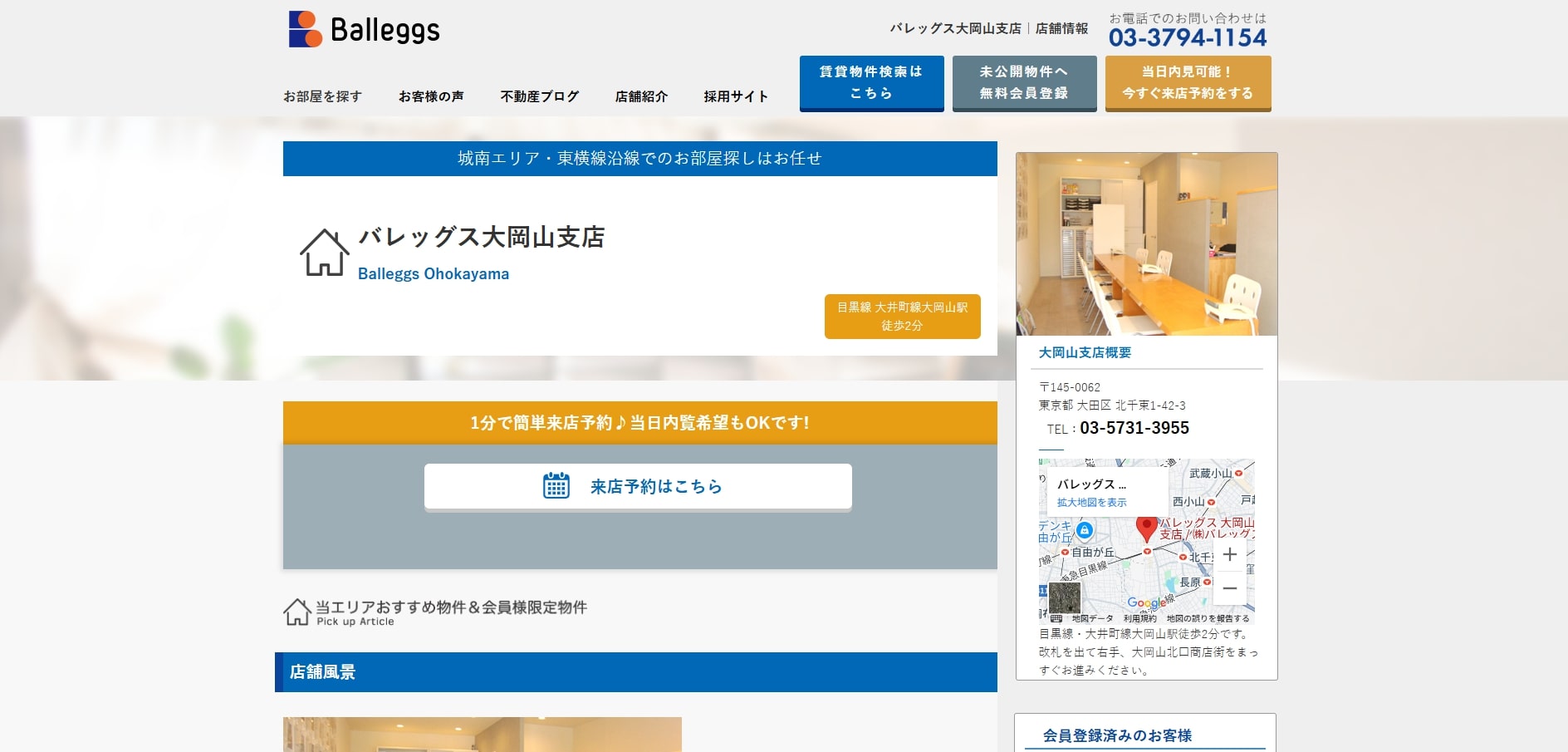This screenshot has height=752, width=1568.
Task: Open the 不動産ブログ menu
Action: point(540,96)
